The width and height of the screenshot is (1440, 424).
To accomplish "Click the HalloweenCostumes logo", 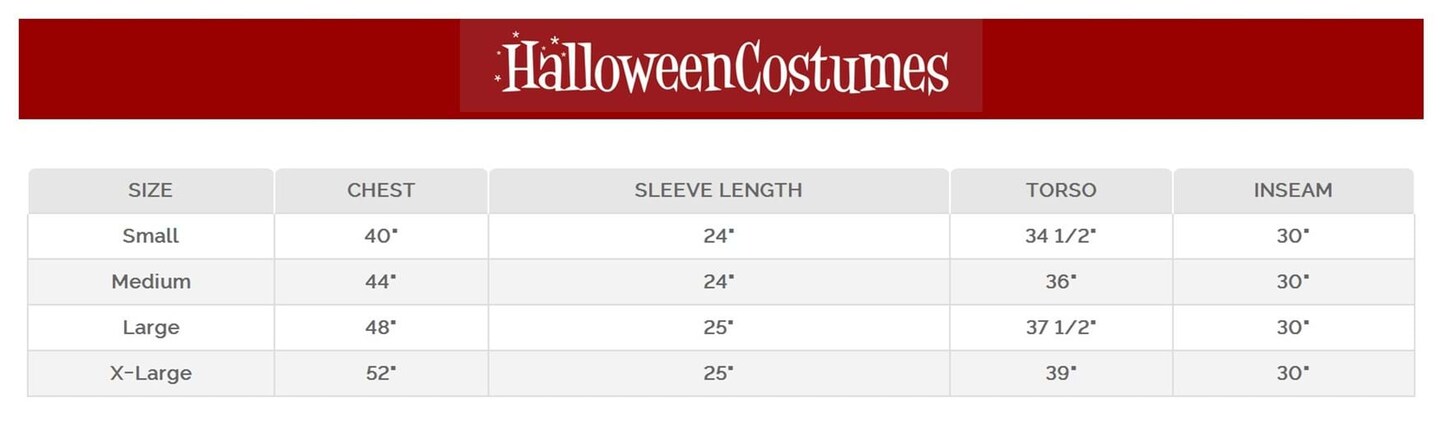I will 721,66.
